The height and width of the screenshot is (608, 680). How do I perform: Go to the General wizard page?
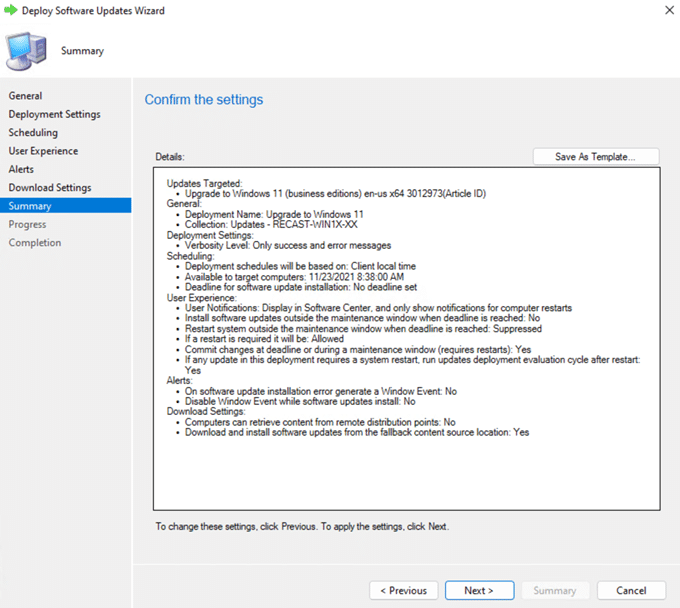pos(26,96)
